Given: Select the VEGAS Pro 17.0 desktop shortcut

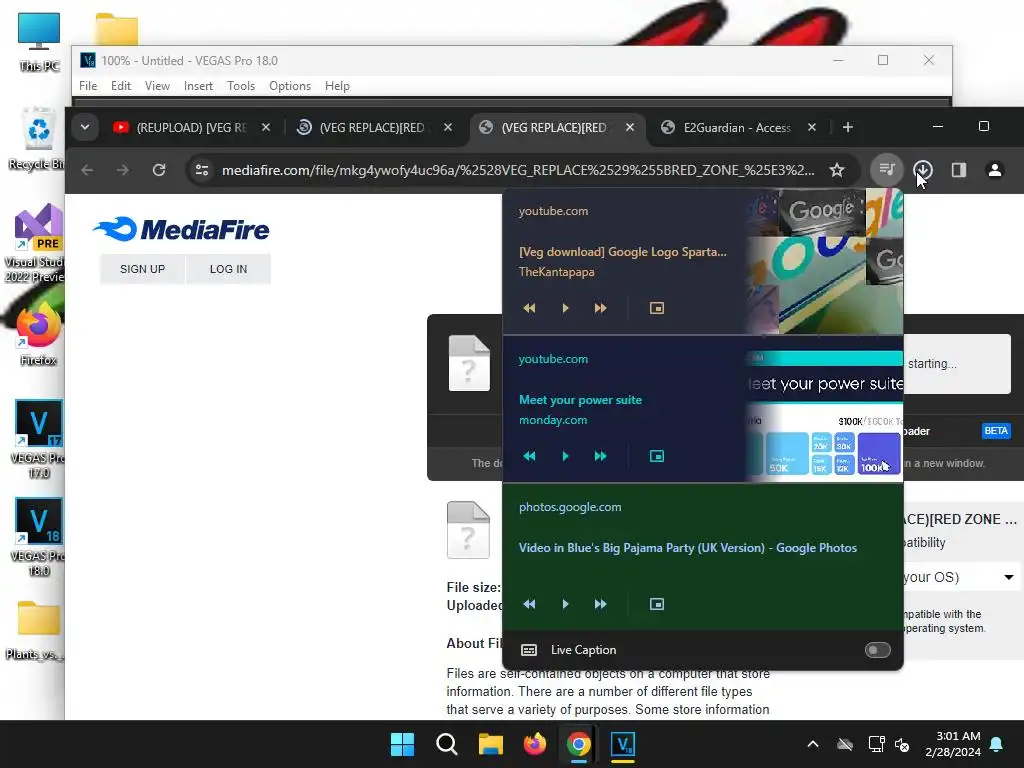Looking at the screenshot, I should coord(38,439).
